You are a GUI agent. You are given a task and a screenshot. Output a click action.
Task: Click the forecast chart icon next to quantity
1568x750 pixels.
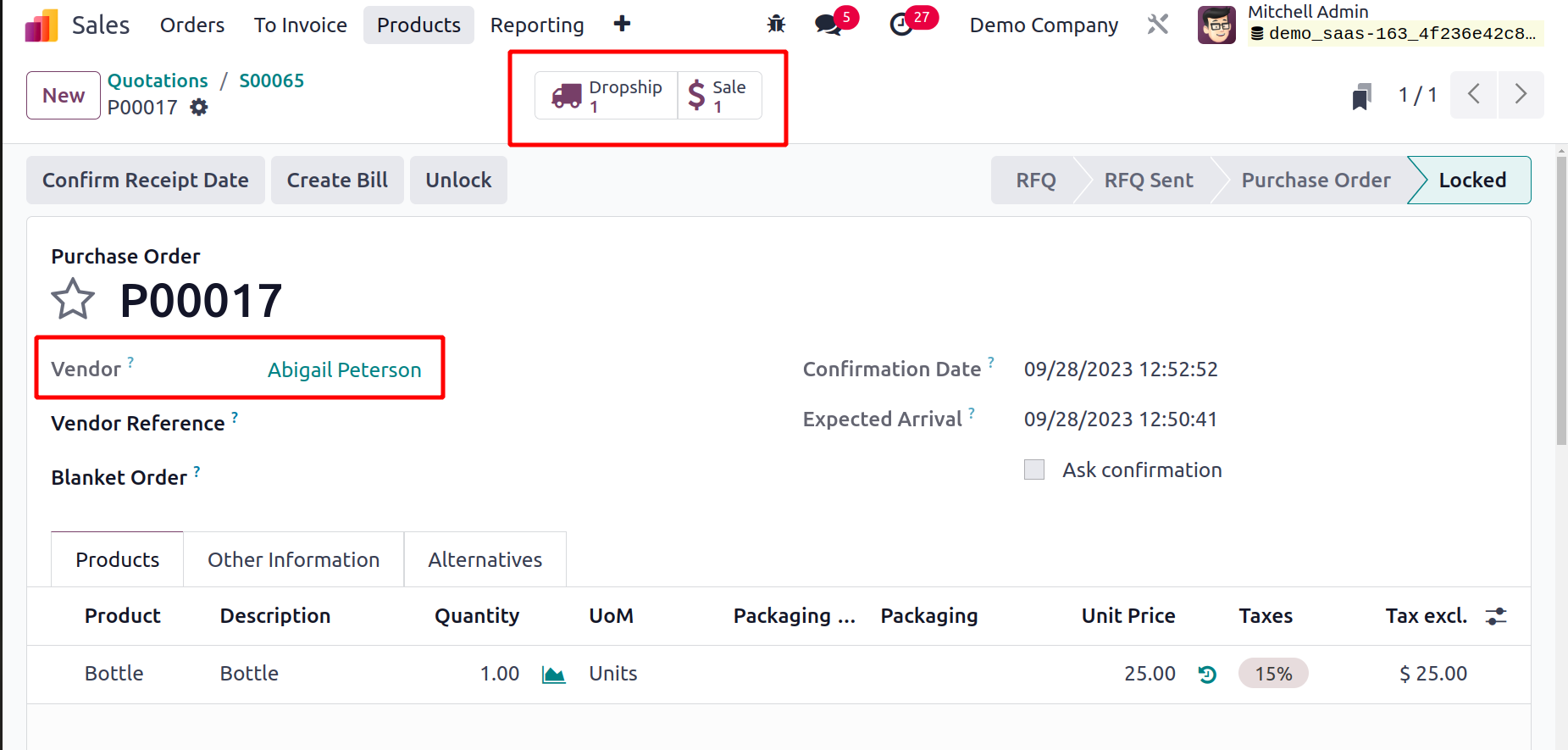click(554, 675)
